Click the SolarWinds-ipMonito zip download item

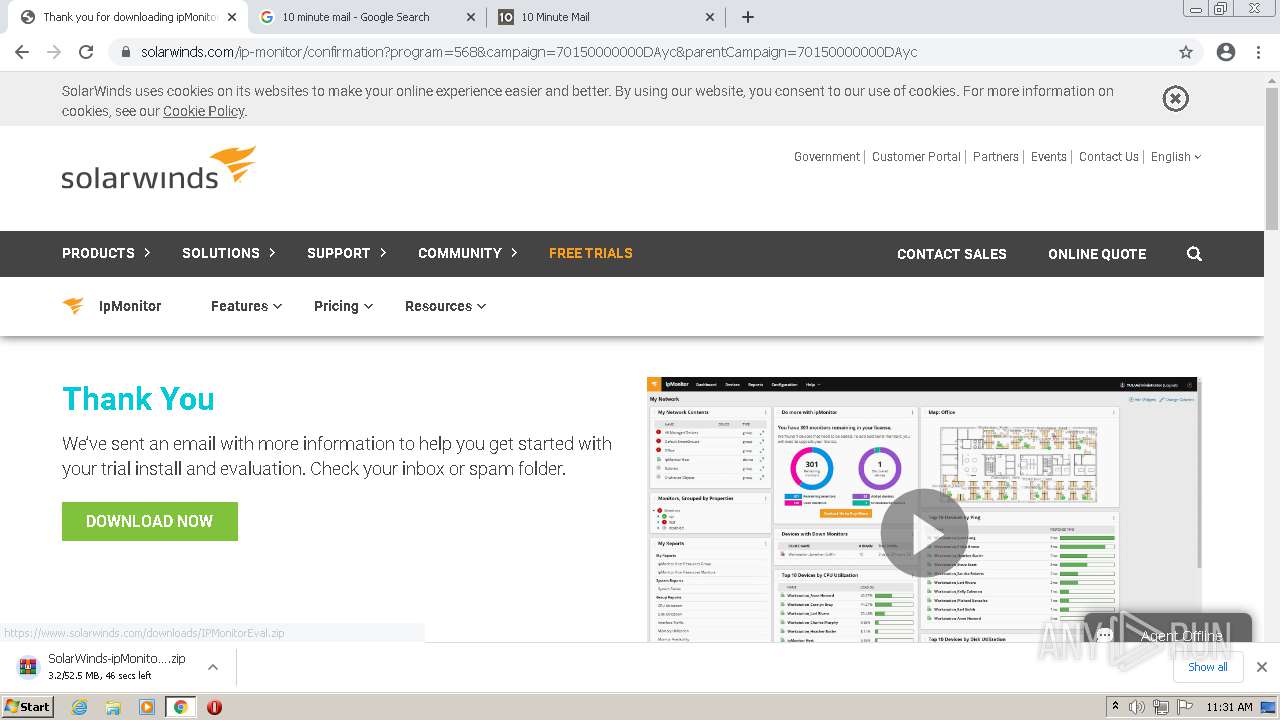pos(116,667)
